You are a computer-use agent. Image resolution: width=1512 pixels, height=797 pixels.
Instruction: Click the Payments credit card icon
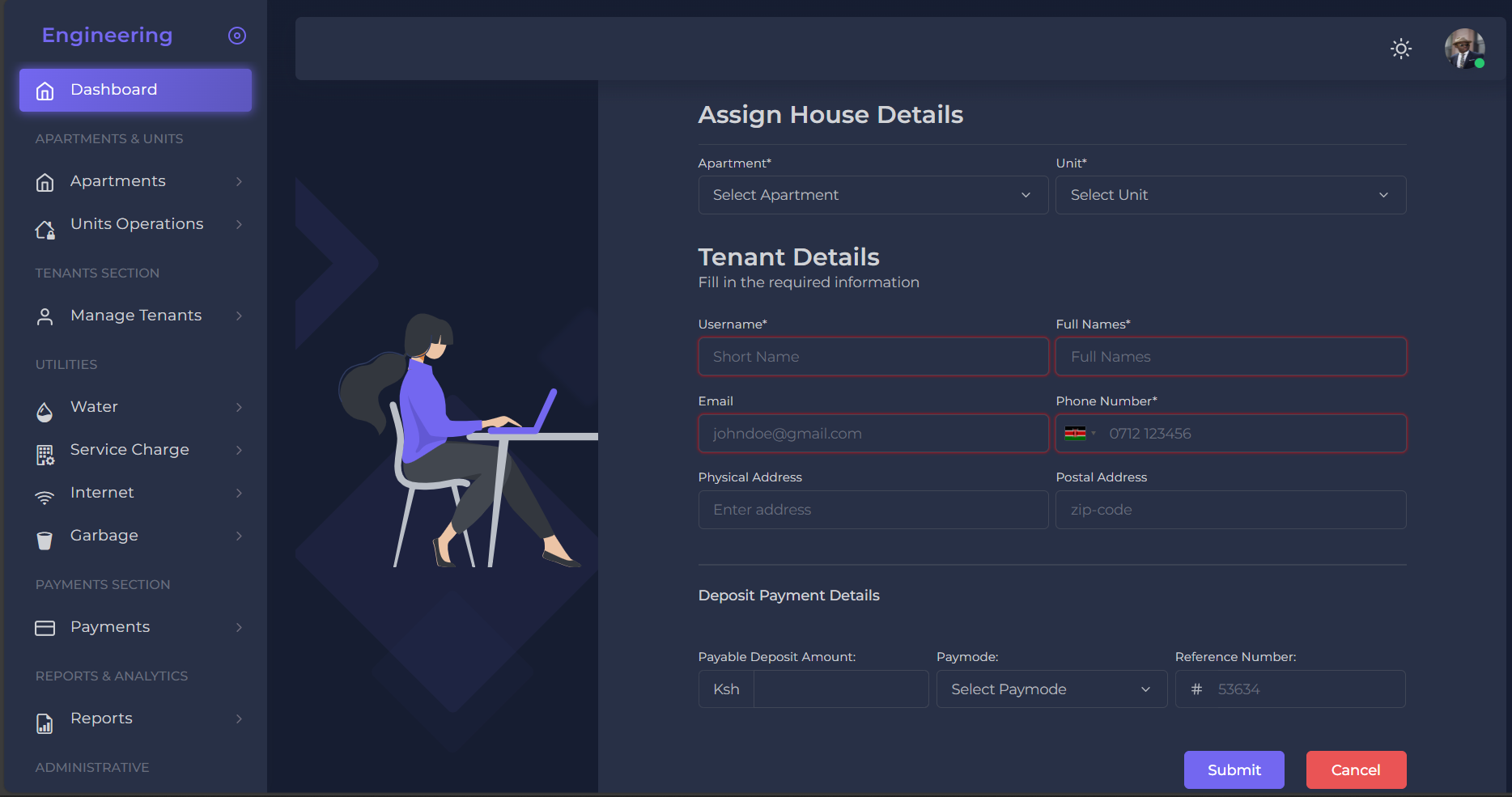point(45,627)
